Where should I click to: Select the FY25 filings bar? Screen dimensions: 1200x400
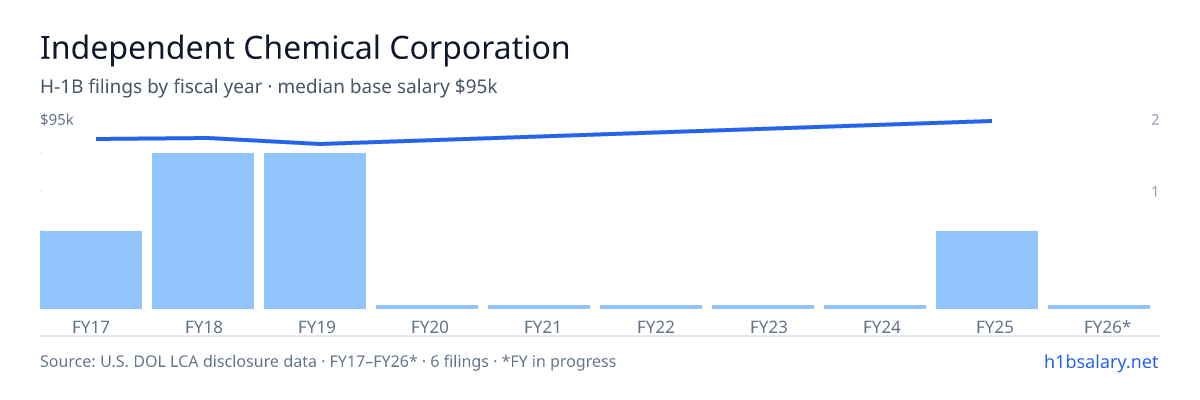coord(987,270)
